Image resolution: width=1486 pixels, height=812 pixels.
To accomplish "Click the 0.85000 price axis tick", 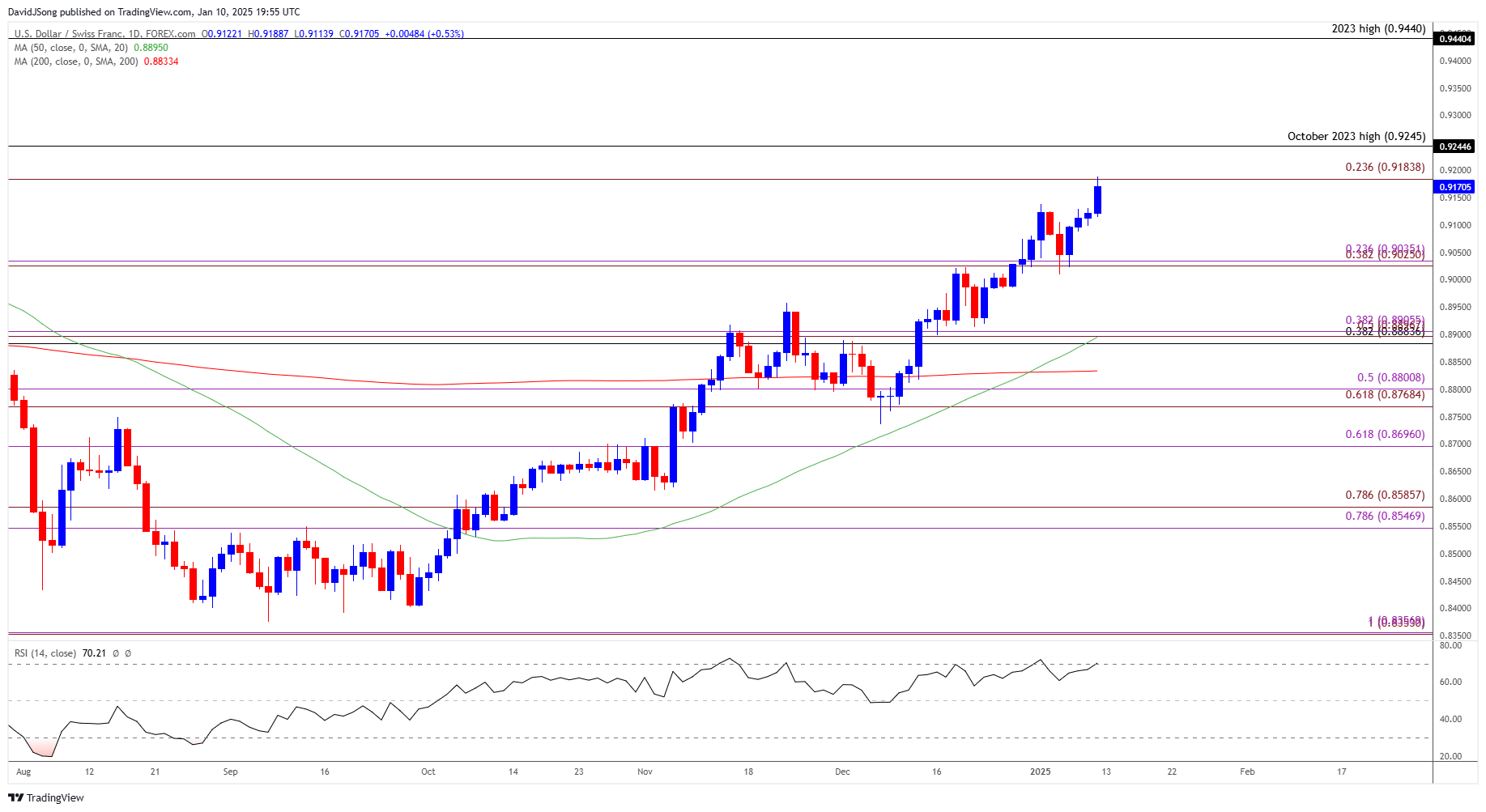I will (1454, 555).
